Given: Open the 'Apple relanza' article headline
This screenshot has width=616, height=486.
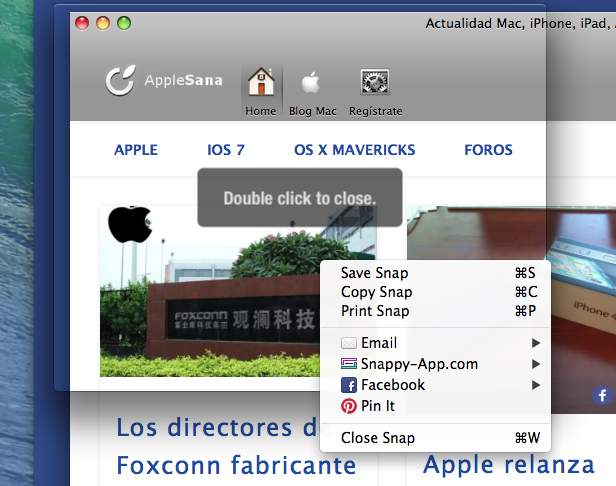Looking at the screenshot, I should click(x=509, y=464).
